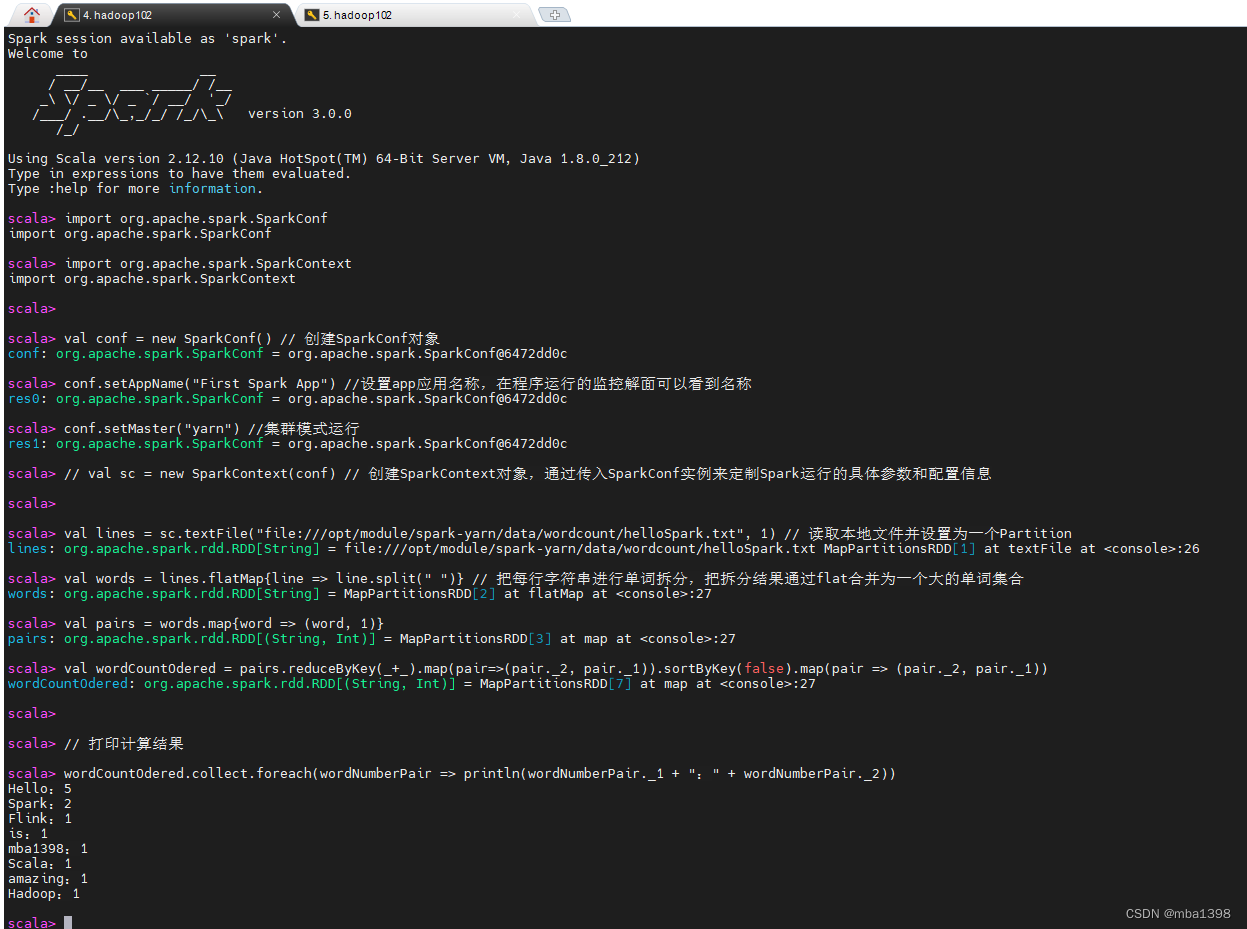Click the "val wordCountOdered = pairs.reduceByKey" command
This screenshot has height=929, width=1247.
pos(528,669)
